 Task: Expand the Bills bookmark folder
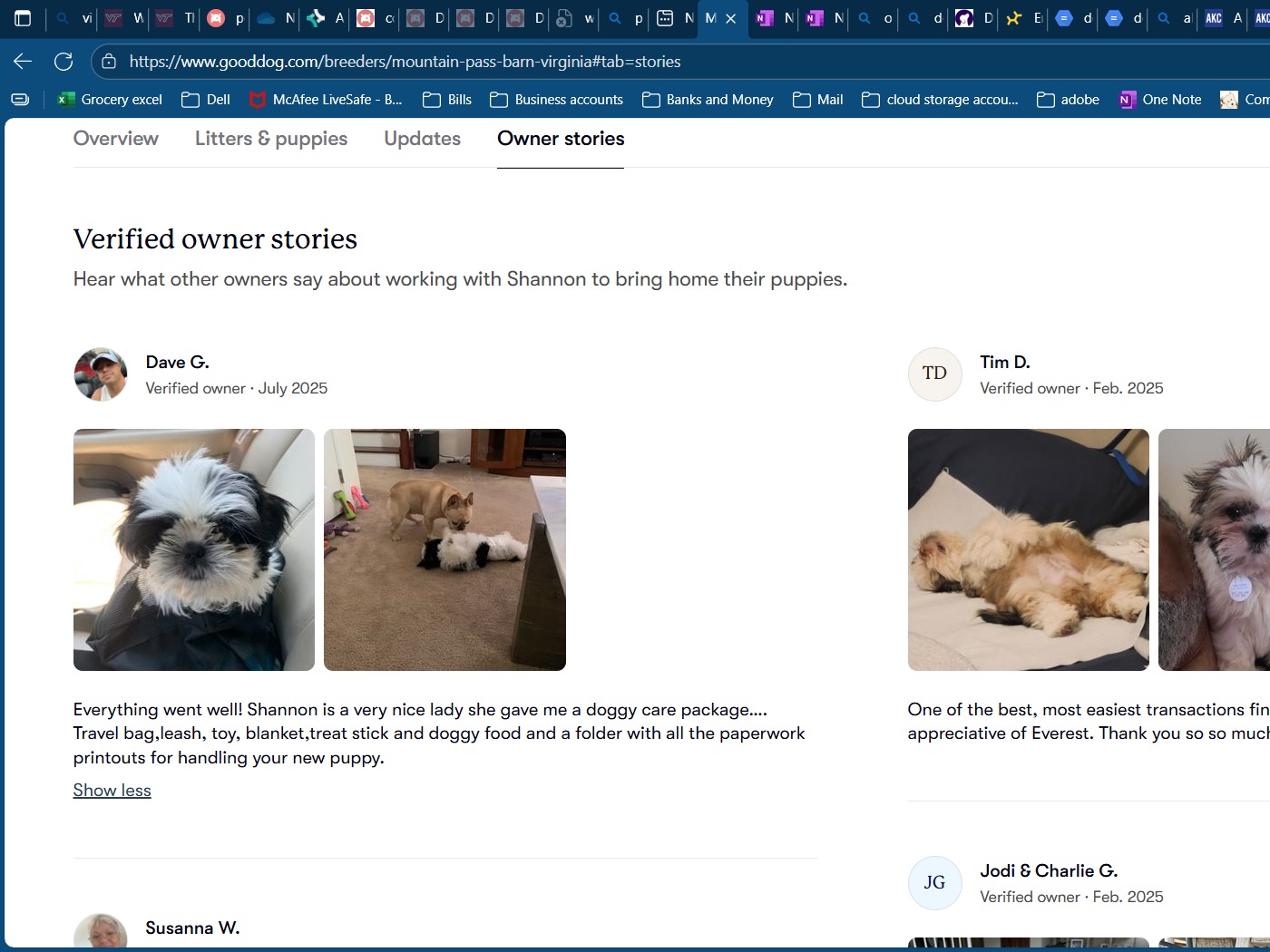(x=447, y=100)
